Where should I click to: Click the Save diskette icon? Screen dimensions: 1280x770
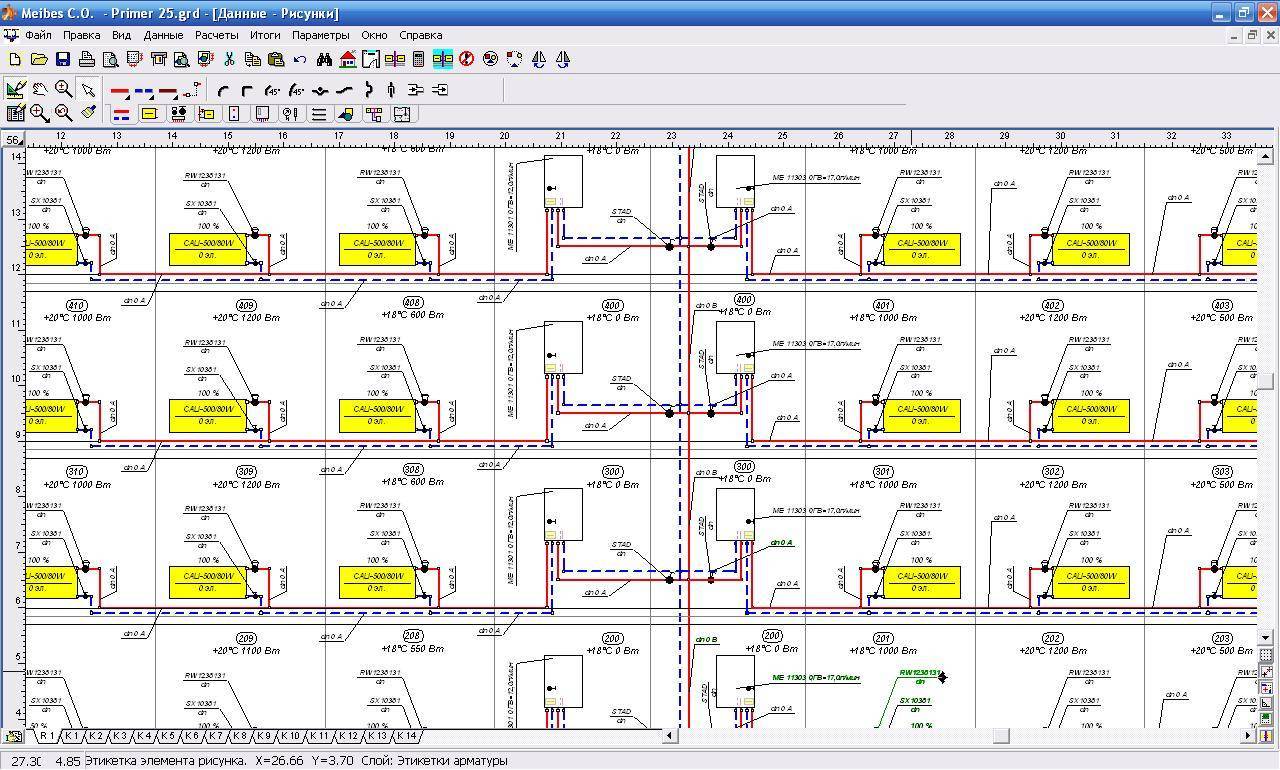tap(62, 60)
